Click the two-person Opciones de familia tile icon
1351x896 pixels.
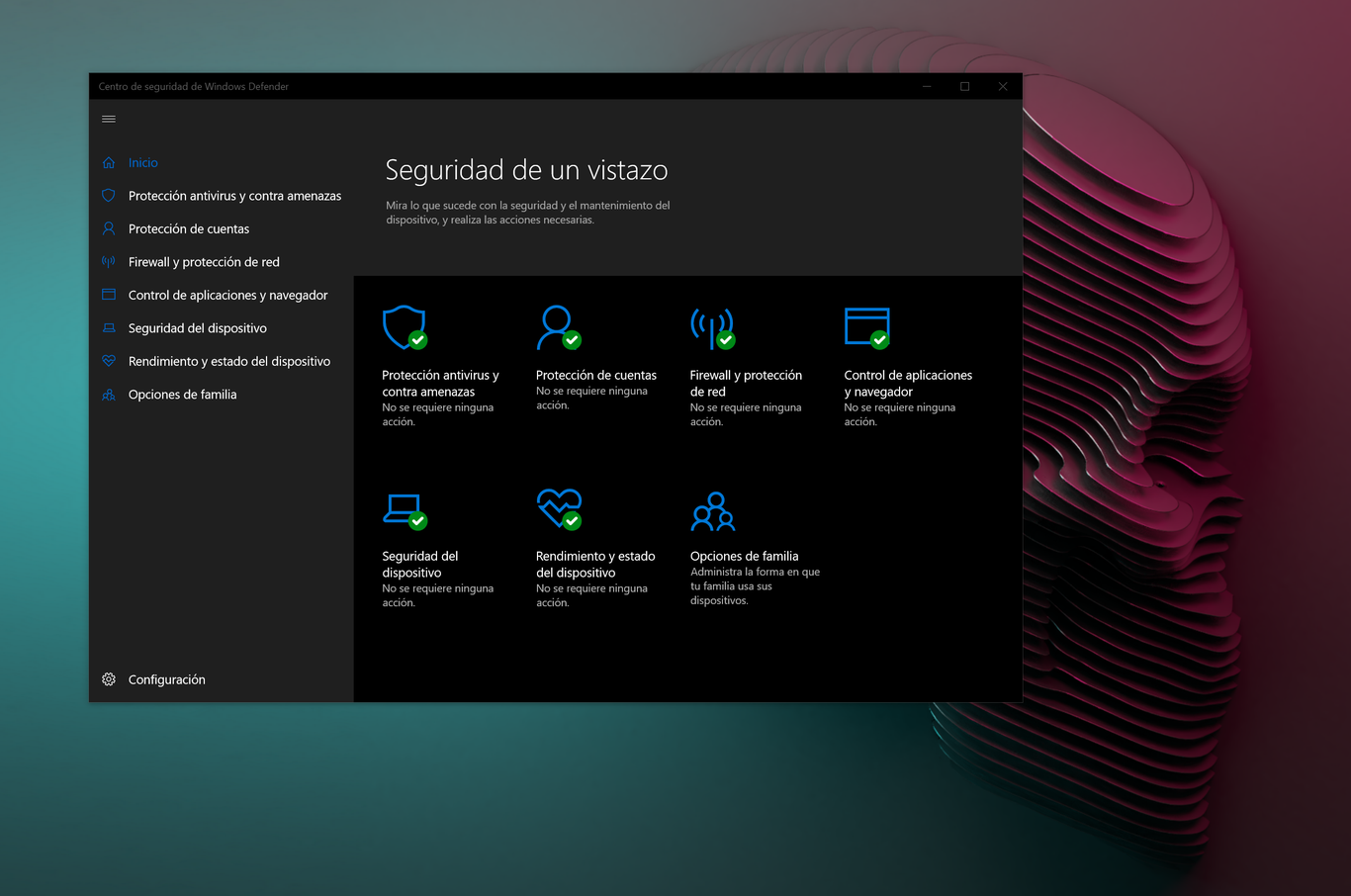[712, 509]
